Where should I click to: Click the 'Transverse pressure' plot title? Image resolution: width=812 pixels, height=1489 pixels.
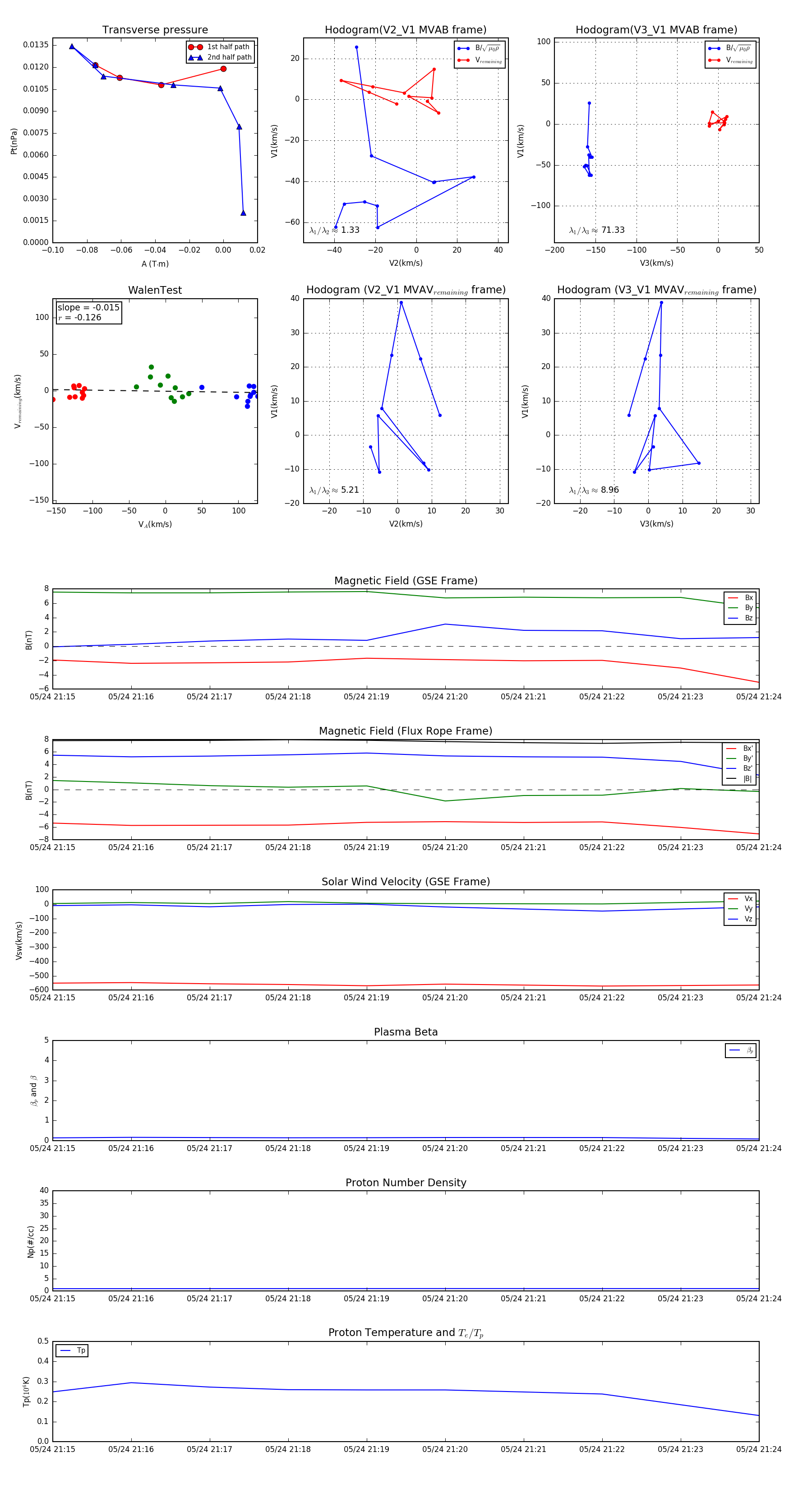(x=155, y=30)
